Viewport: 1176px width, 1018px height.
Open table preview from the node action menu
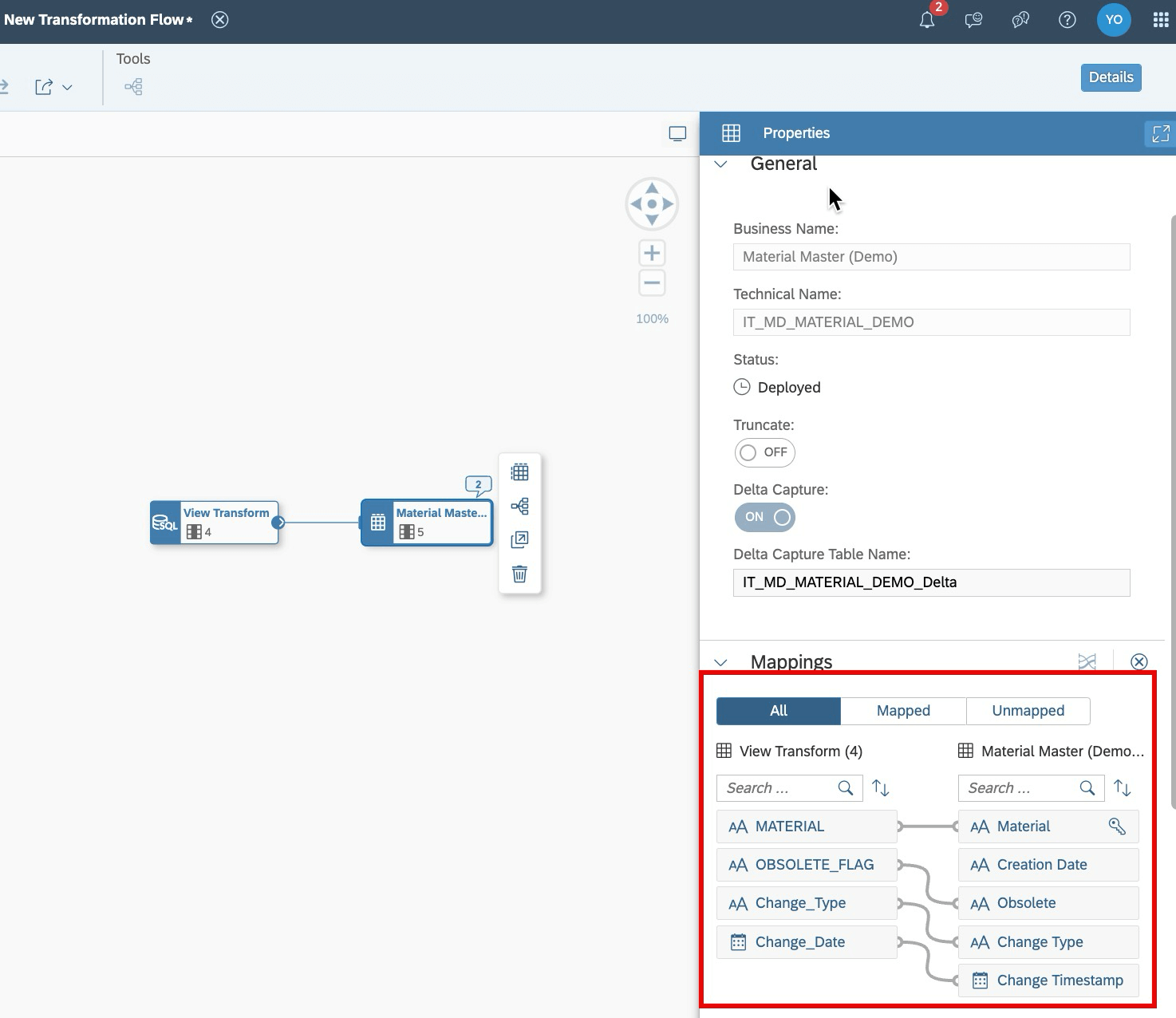pyautogui.click(x=519, y=472)
